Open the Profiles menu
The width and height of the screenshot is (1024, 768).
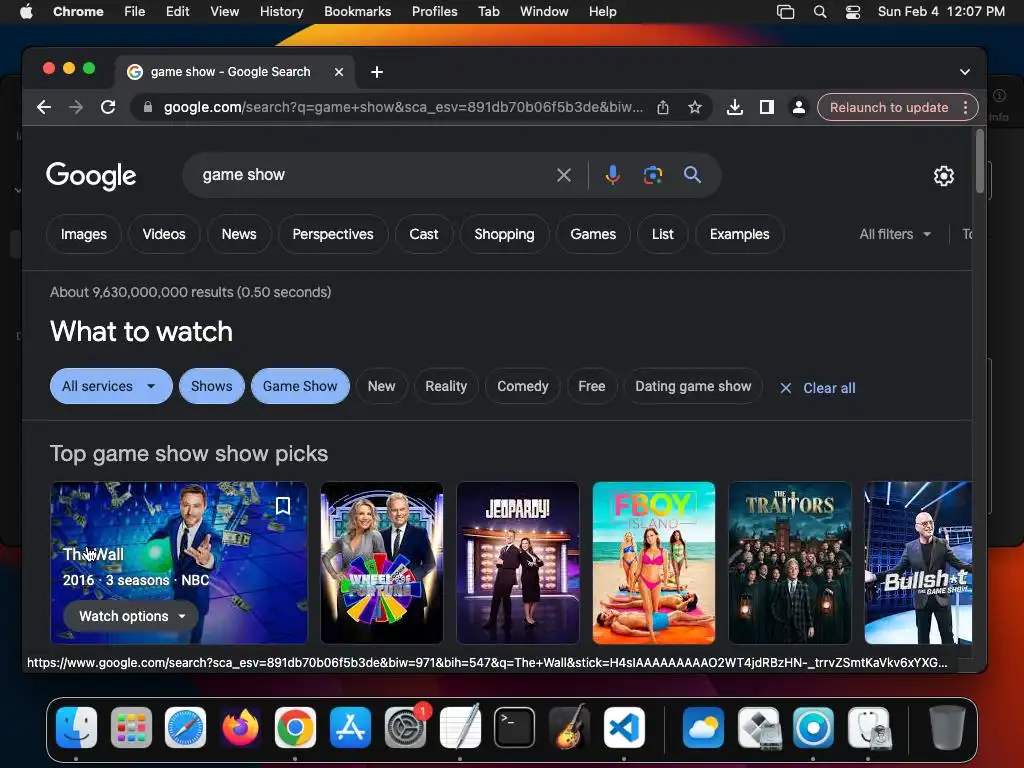[434, 11]
